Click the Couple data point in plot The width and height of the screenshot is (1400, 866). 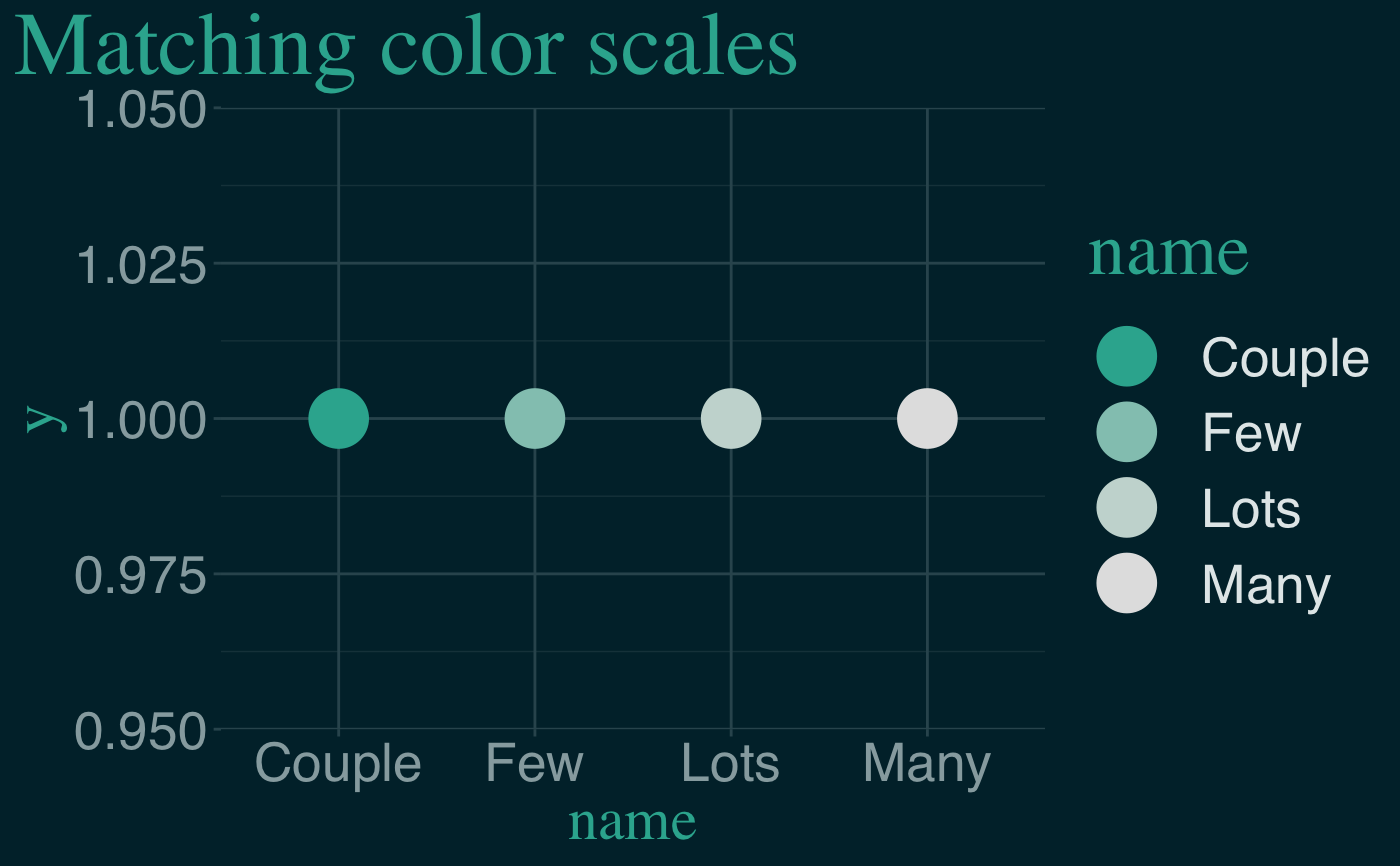[x=338, y=418]
